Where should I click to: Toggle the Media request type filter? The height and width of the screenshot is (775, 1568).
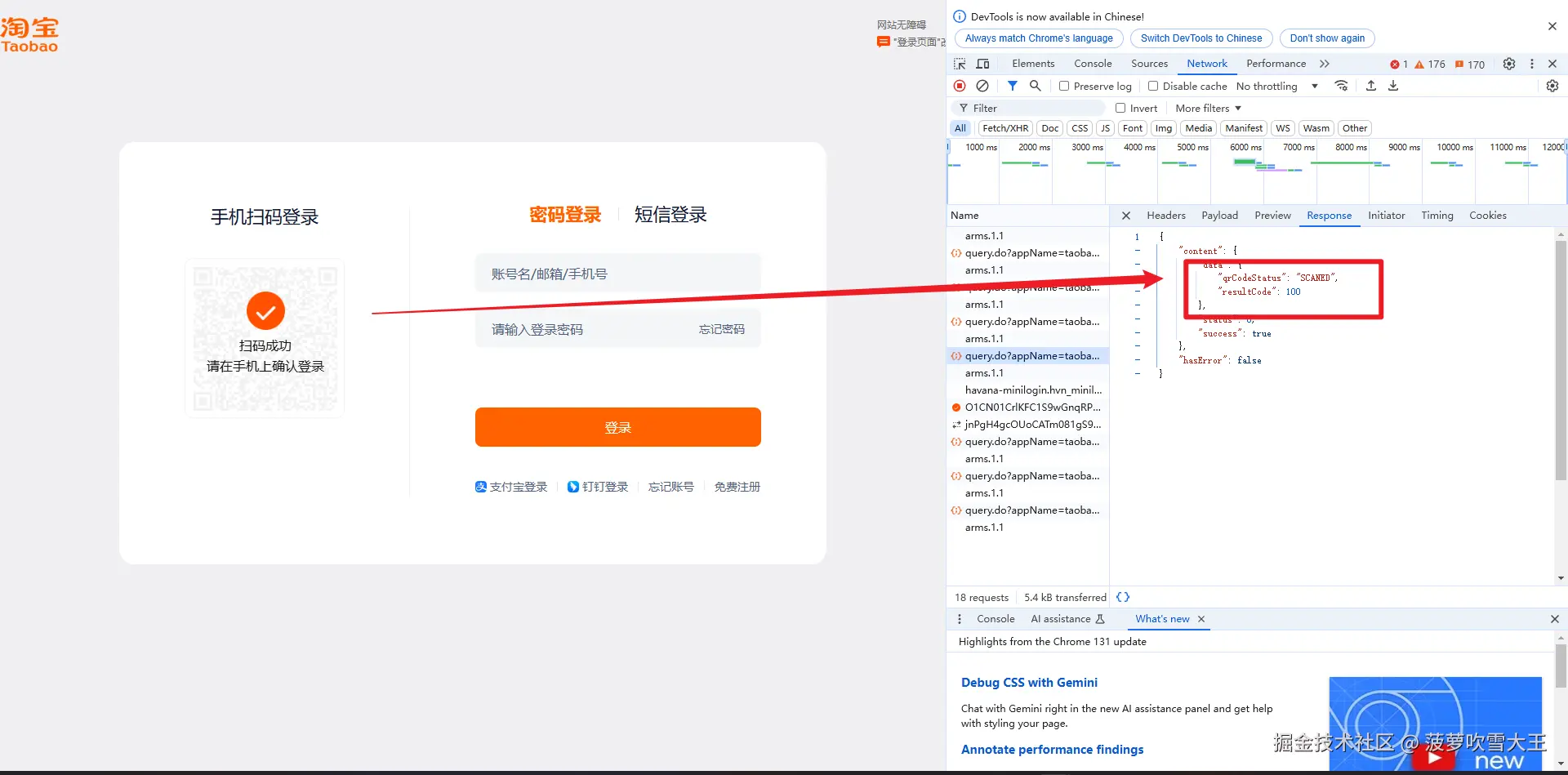[1199, 128]
